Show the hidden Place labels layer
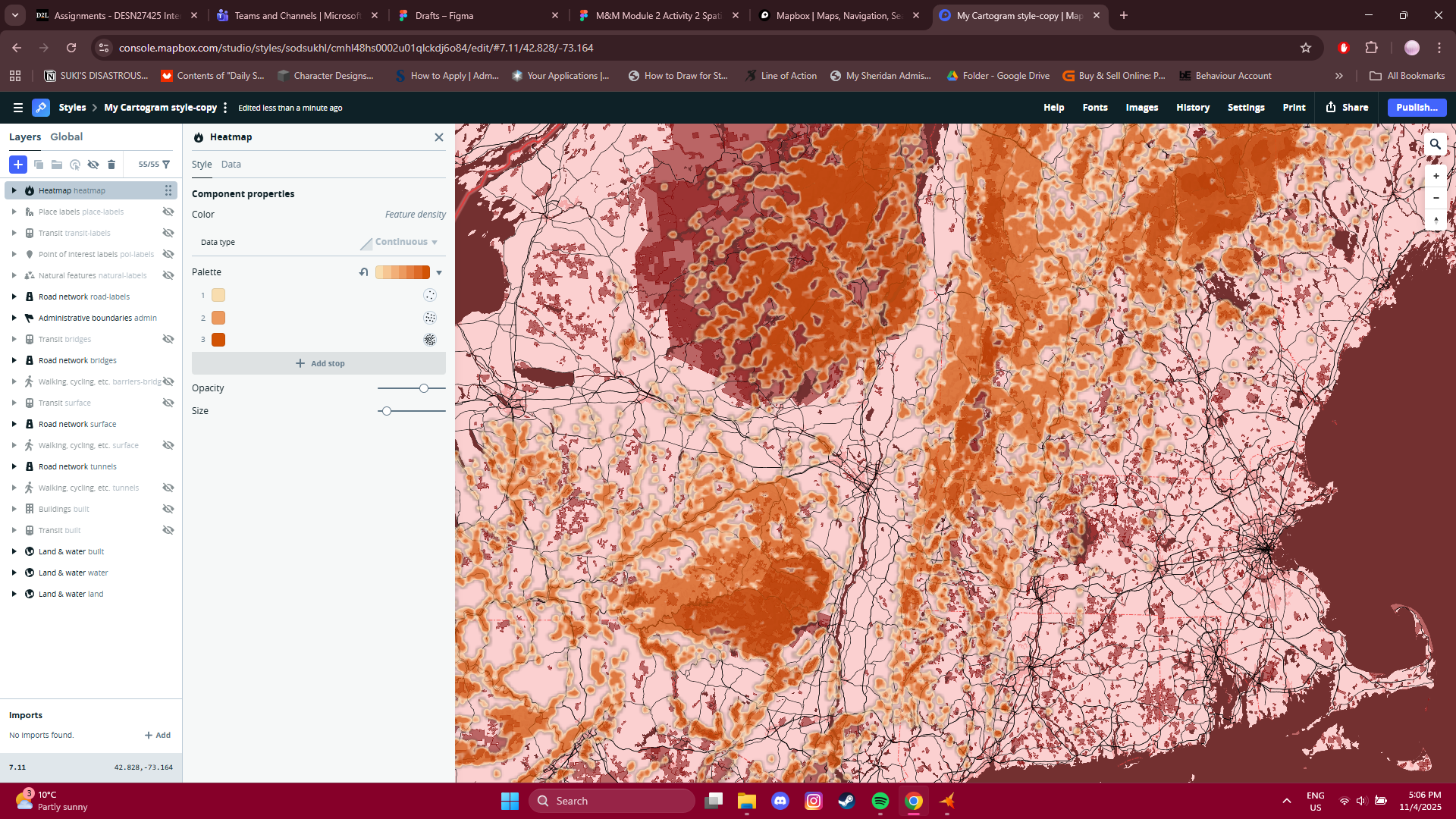Image resolution: width=1456 pixels, height=819 pixels. point(168,212)
